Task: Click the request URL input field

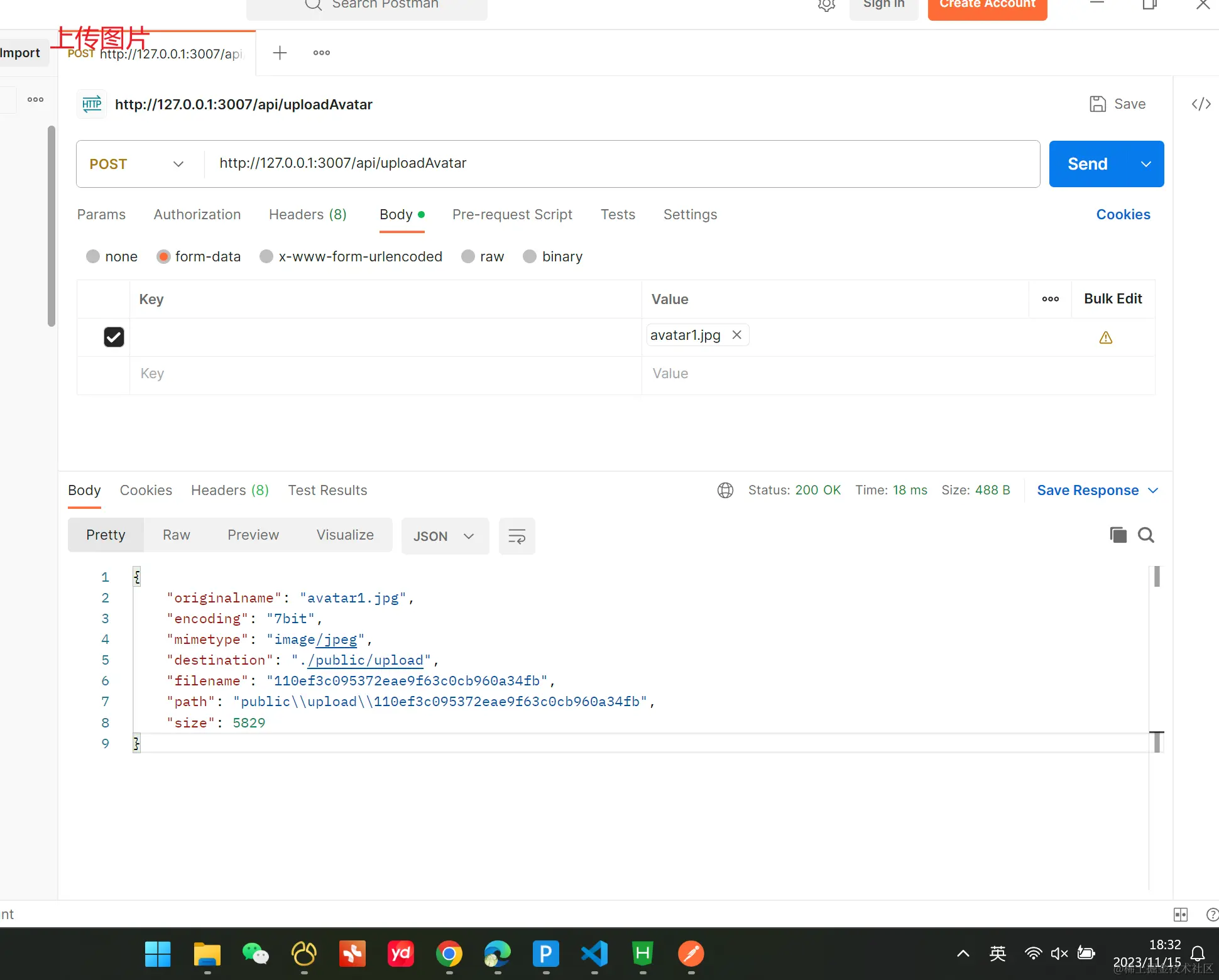Action: pos(622,164)
